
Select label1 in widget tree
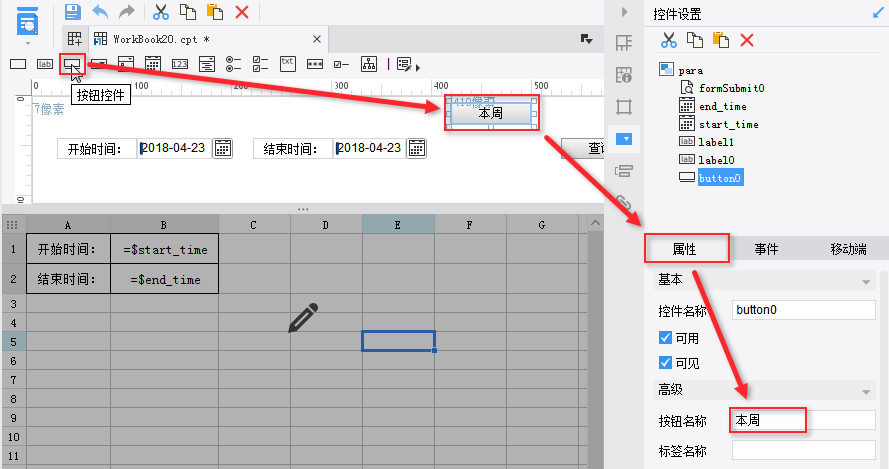click(716, 142)
